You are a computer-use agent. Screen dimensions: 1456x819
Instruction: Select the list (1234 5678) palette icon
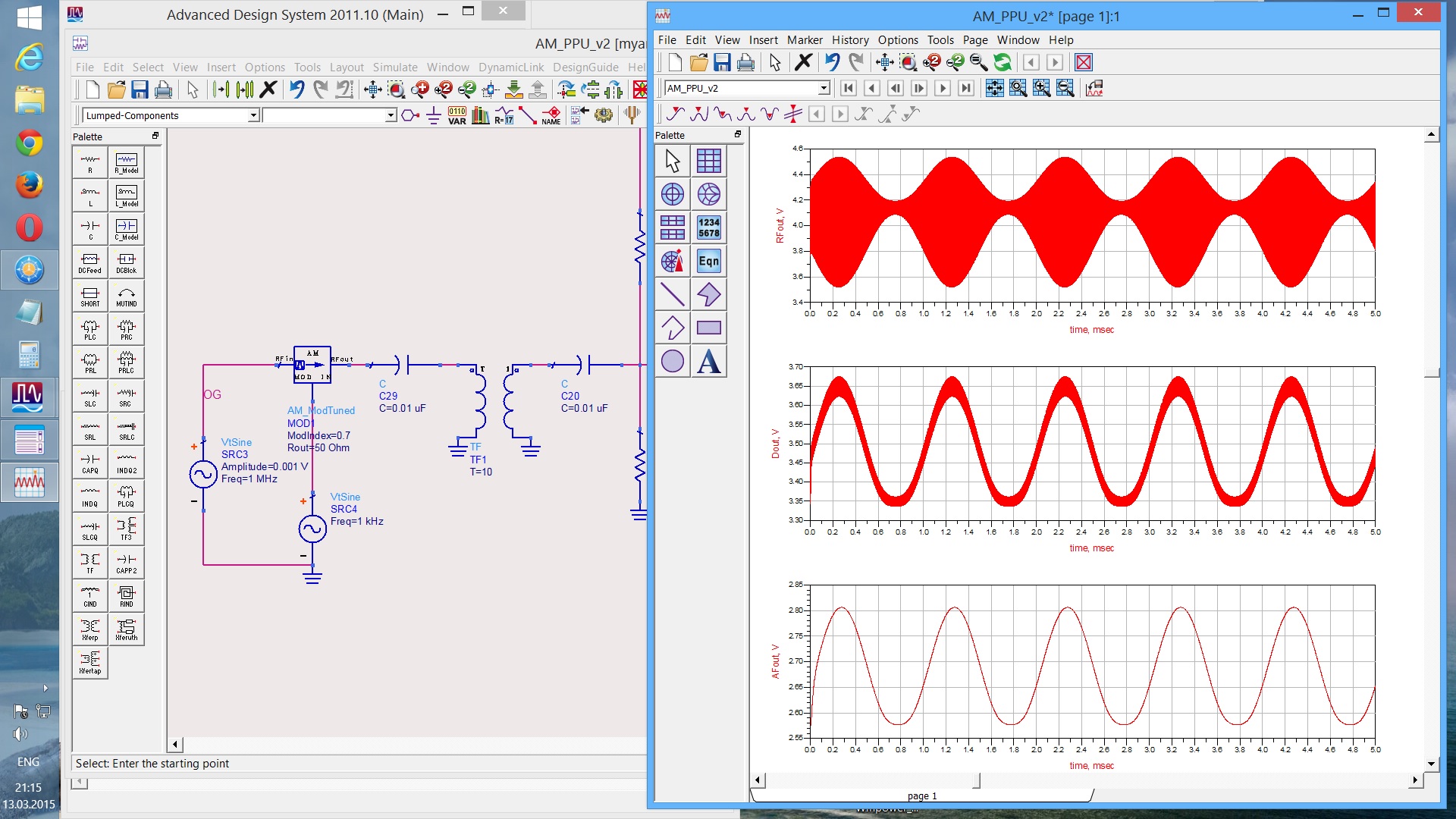[708, 227]
